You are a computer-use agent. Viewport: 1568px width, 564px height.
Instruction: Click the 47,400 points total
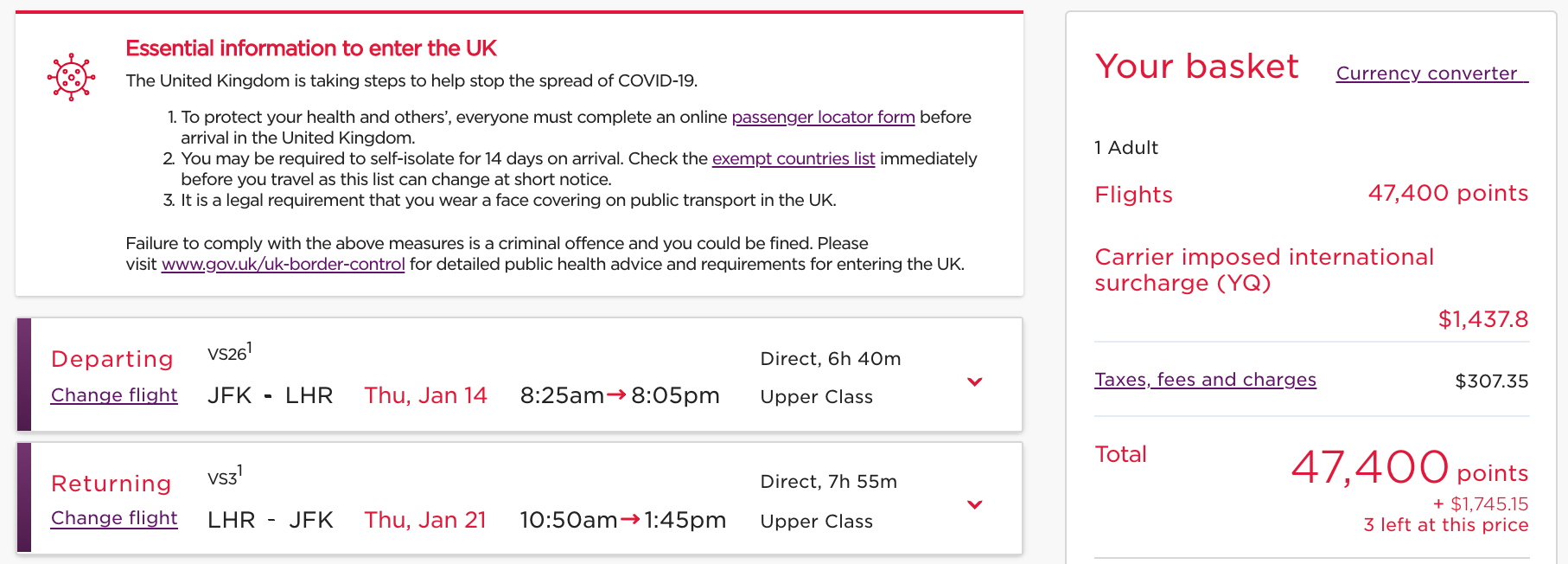(x=1408, y=468)
